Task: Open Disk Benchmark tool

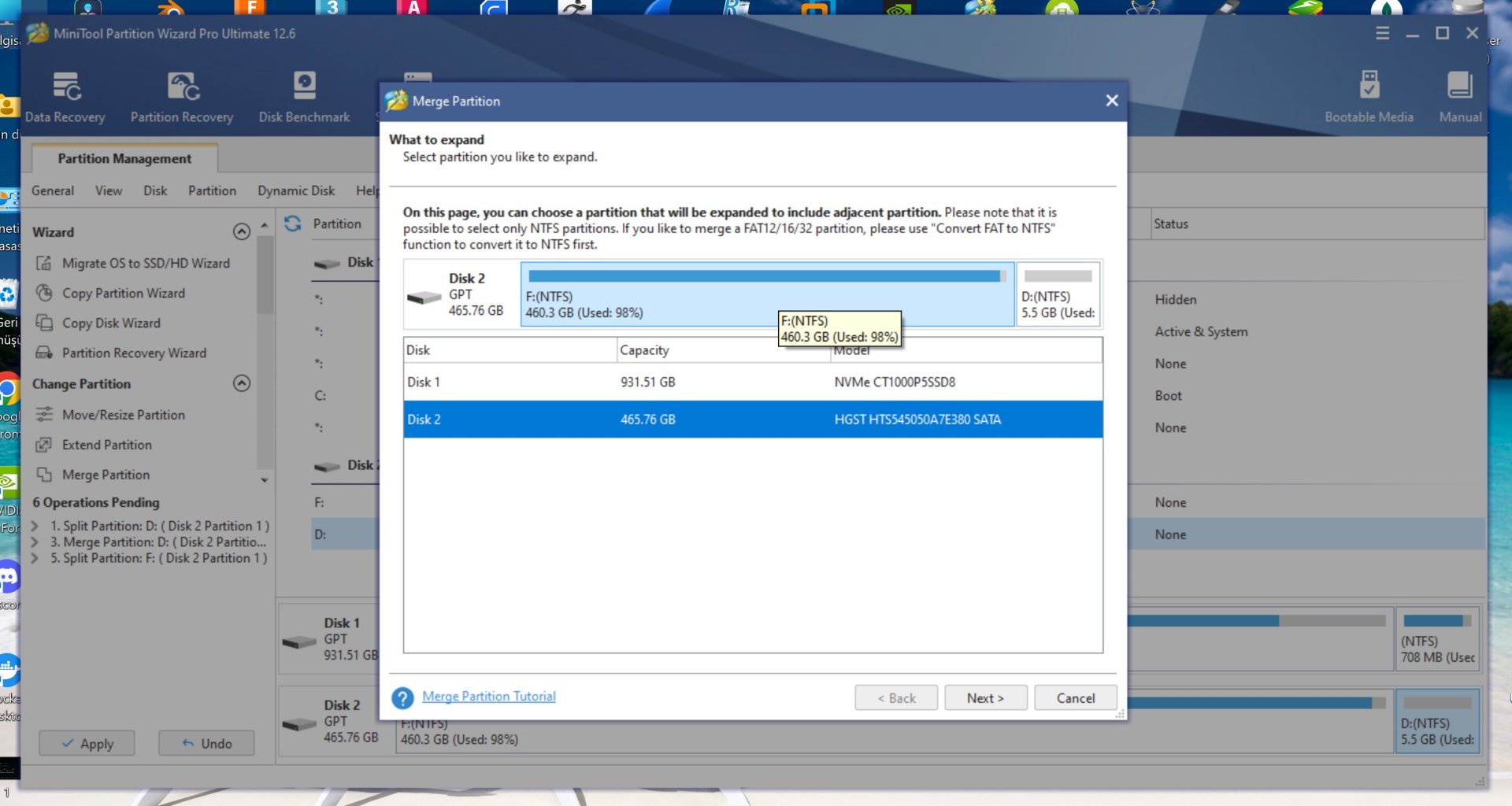Action: pyautogui.click(x=304, y=98)
